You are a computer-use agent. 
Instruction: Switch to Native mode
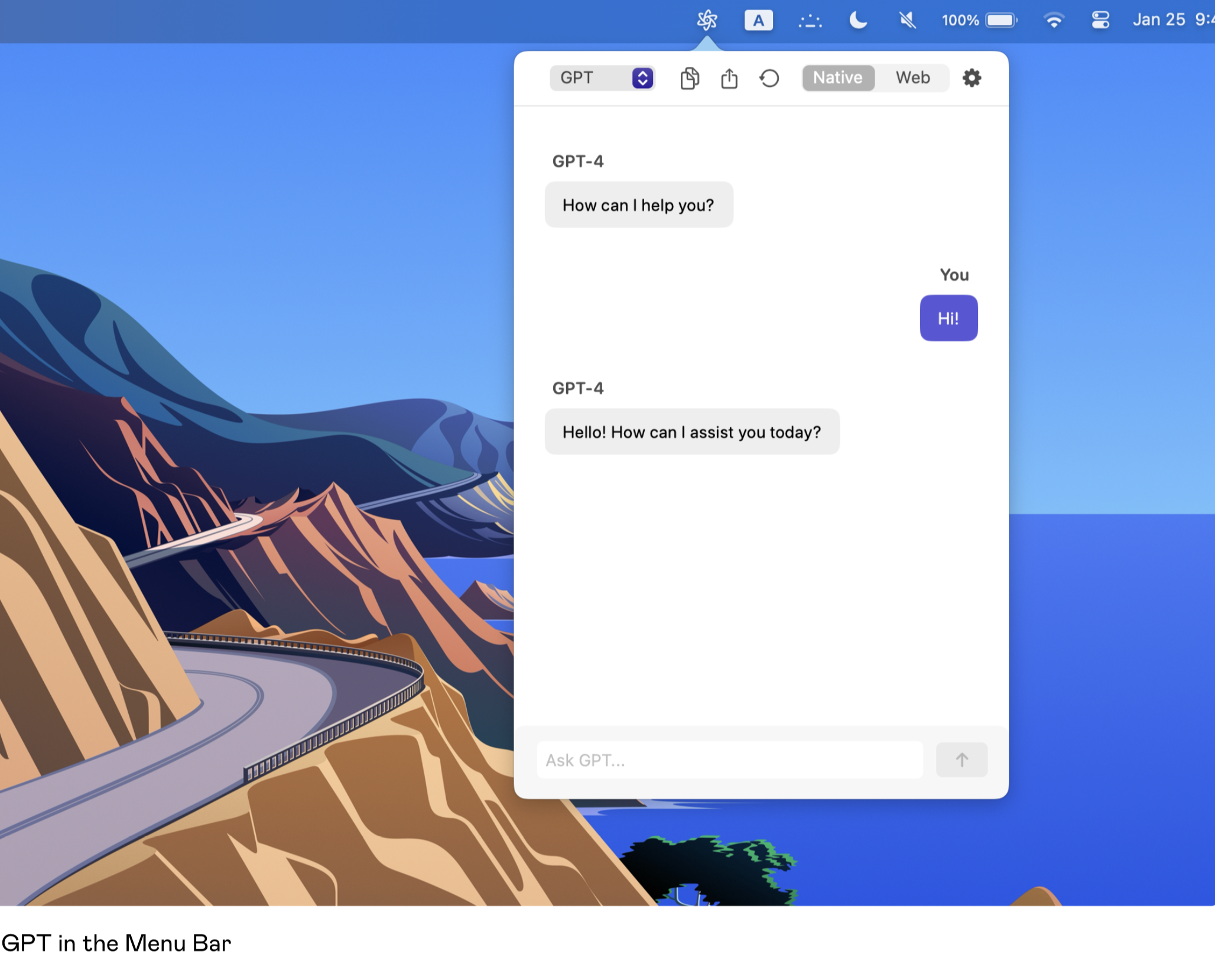(837, 78)
